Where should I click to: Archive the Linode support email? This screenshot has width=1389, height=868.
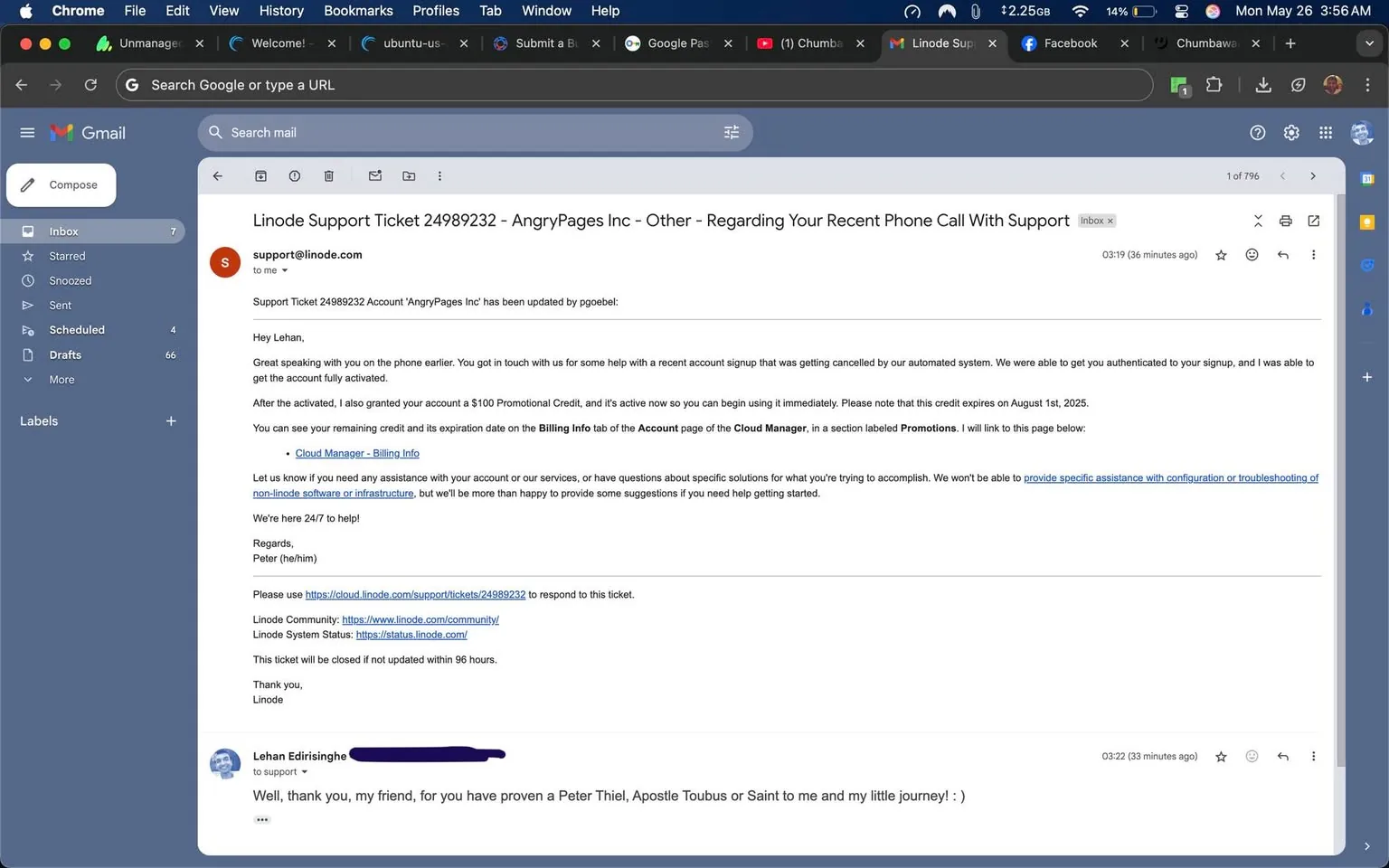coord(260,175)
